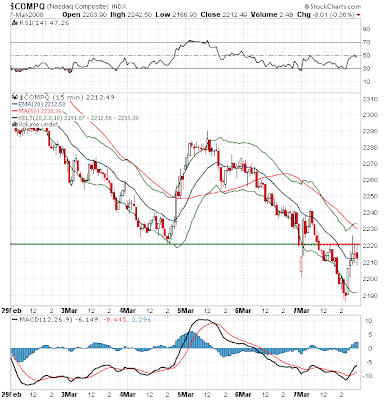Click the green line marker before KELT(20,2.0,10)
Image resolution: width=388 pixels, height=400 pixels.
click(x=15, y=118)
